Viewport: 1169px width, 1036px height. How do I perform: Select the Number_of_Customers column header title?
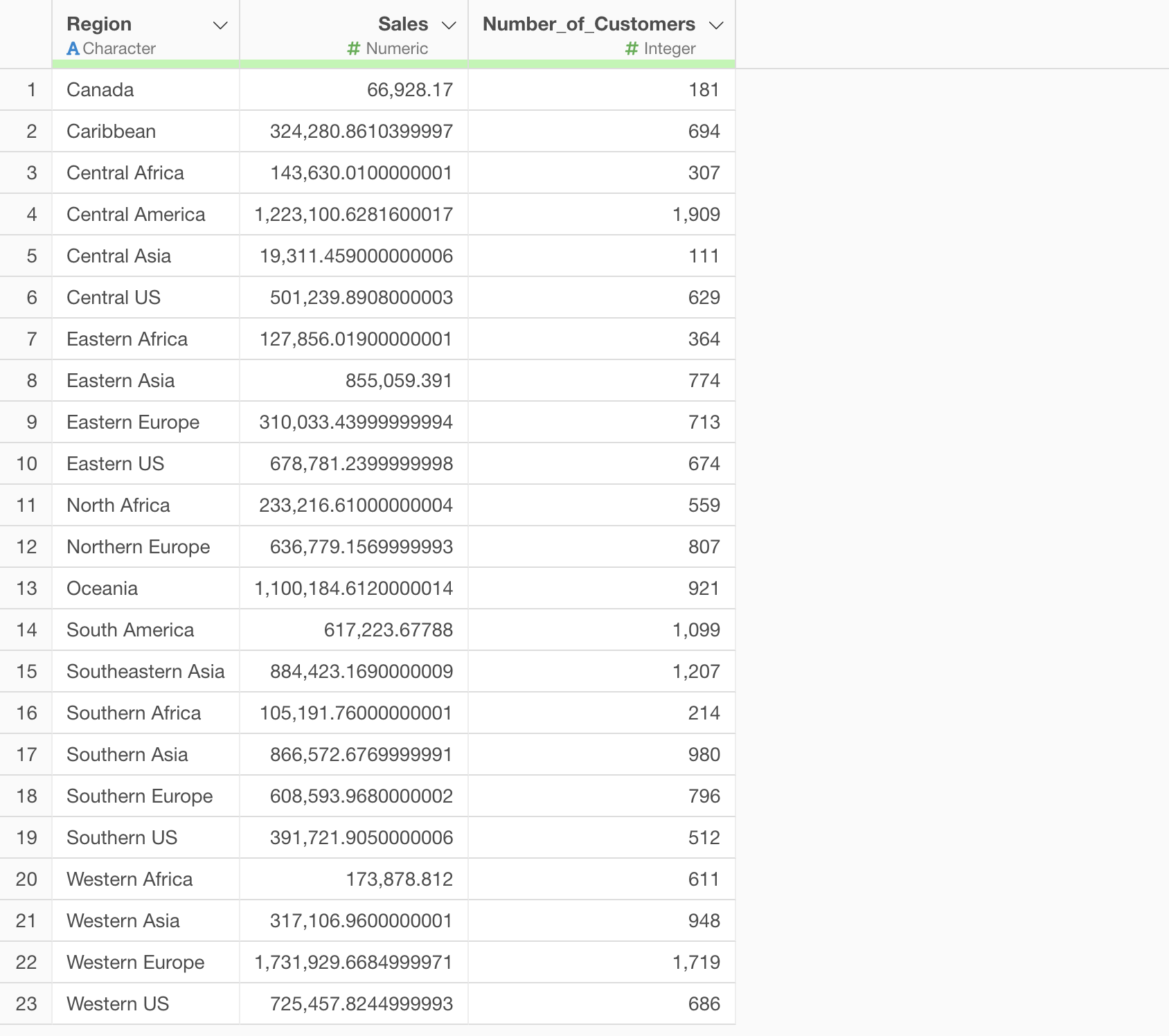click(x=588, y=24)
